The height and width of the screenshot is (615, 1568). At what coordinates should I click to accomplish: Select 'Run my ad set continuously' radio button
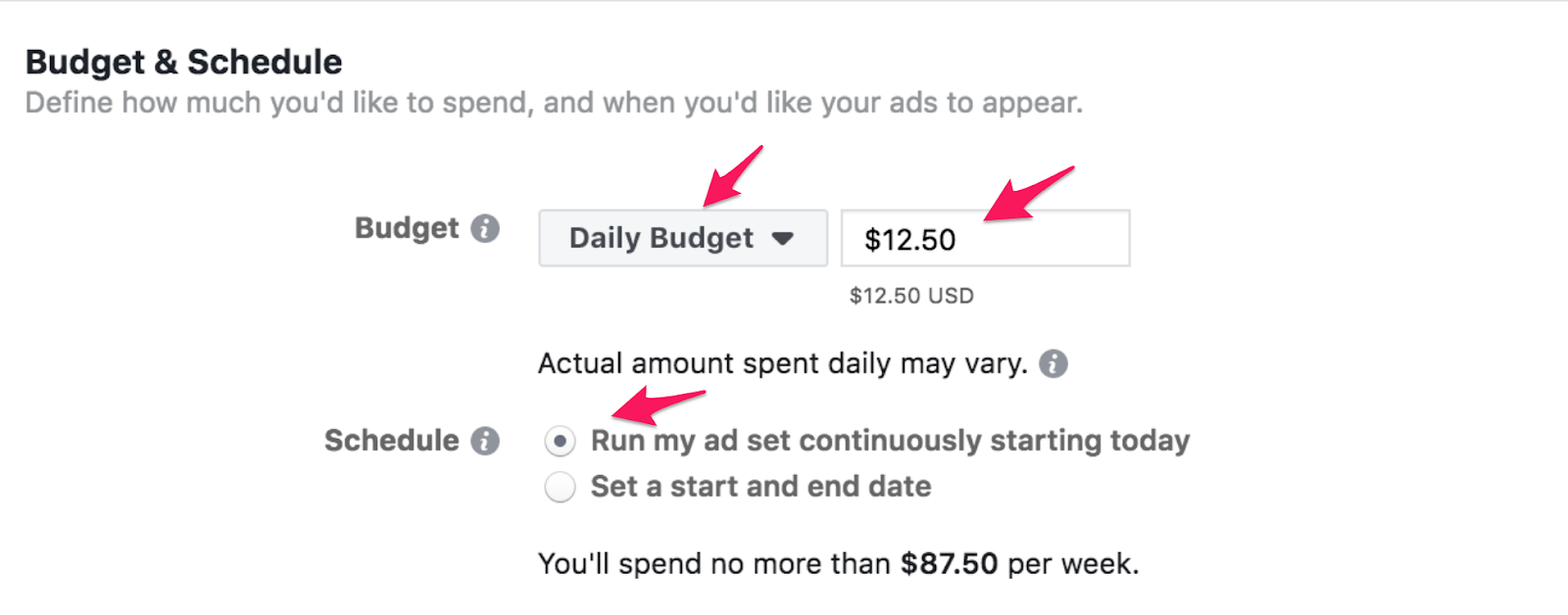click(x=560, y=442)
